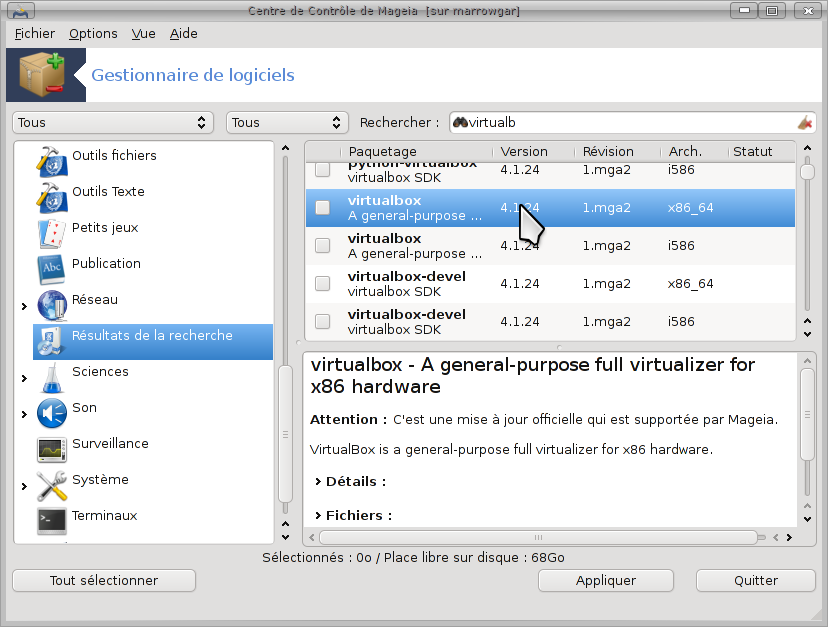
Task: Click the software manager package box icon
Action: pyautogui.click(x=42, y=74)
